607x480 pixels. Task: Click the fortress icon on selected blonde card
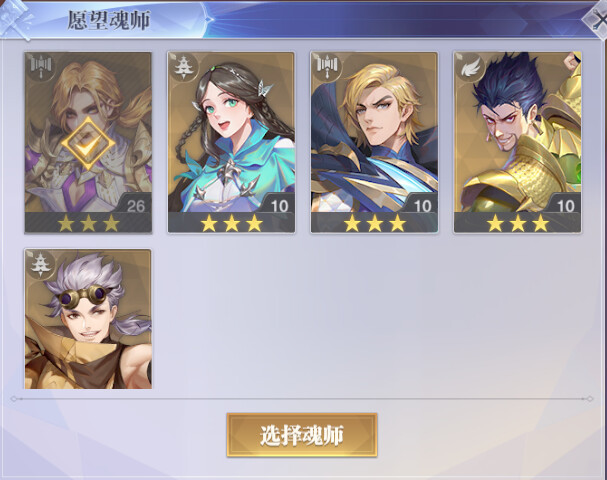click(x=40, y=66)
